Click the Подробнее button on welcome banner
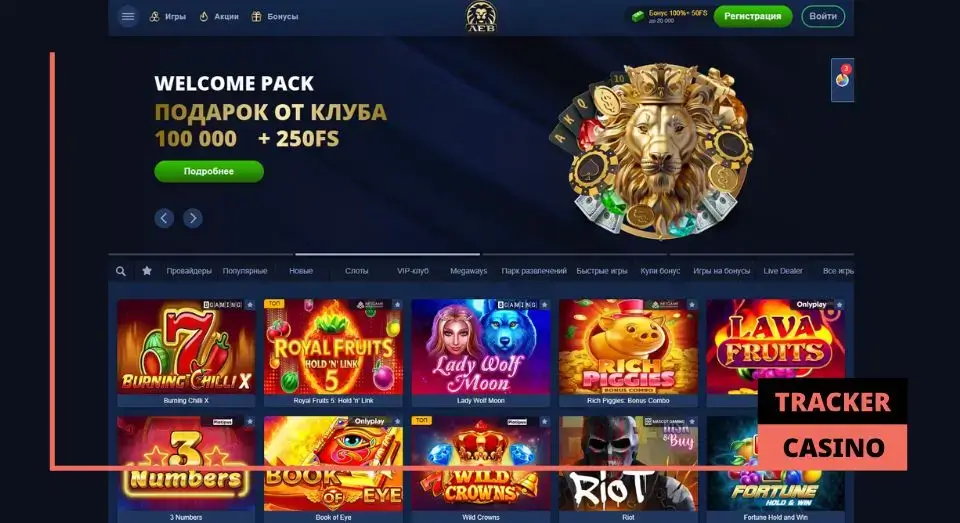Screen dimensions: 960x523 pyautogui.click(x=209, y=171)
